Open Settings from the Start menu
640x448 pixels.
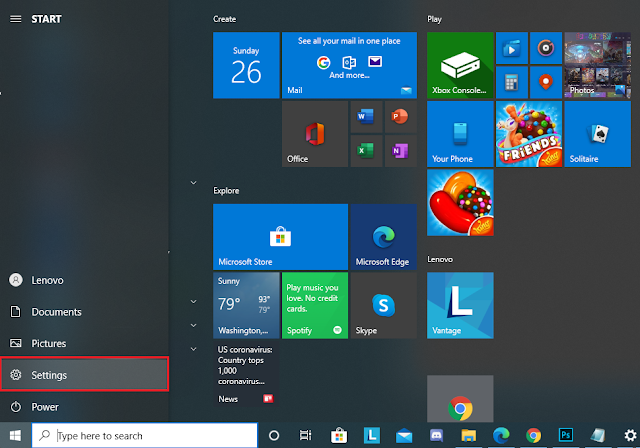(x=84, y=375)
